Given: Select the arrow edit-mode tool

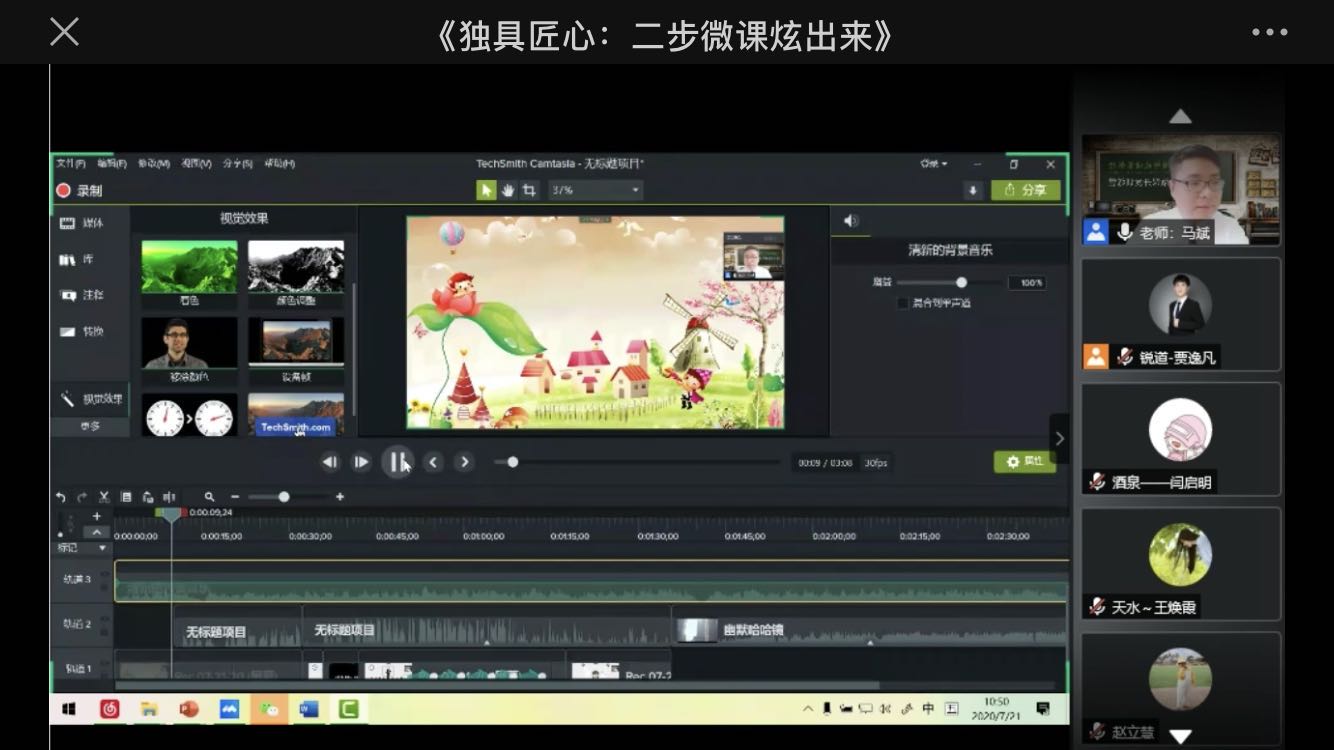Looking at the screenshot, I should (486, 190).
